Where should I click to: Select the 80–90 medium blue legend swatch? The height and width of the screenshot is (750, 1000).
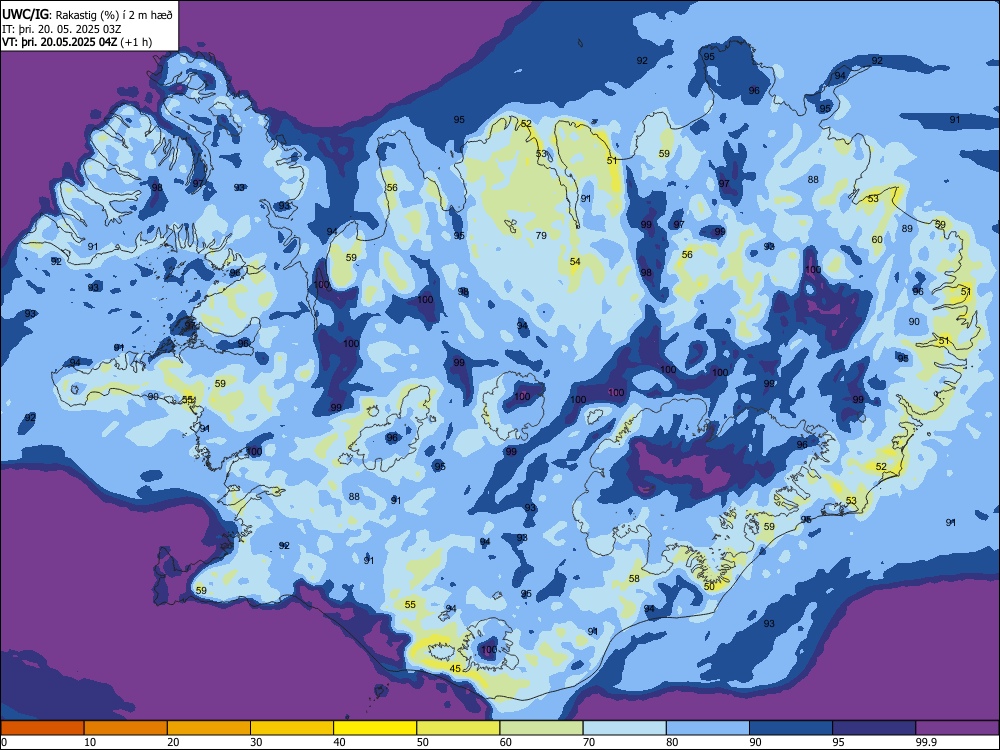tap(708, 728)
